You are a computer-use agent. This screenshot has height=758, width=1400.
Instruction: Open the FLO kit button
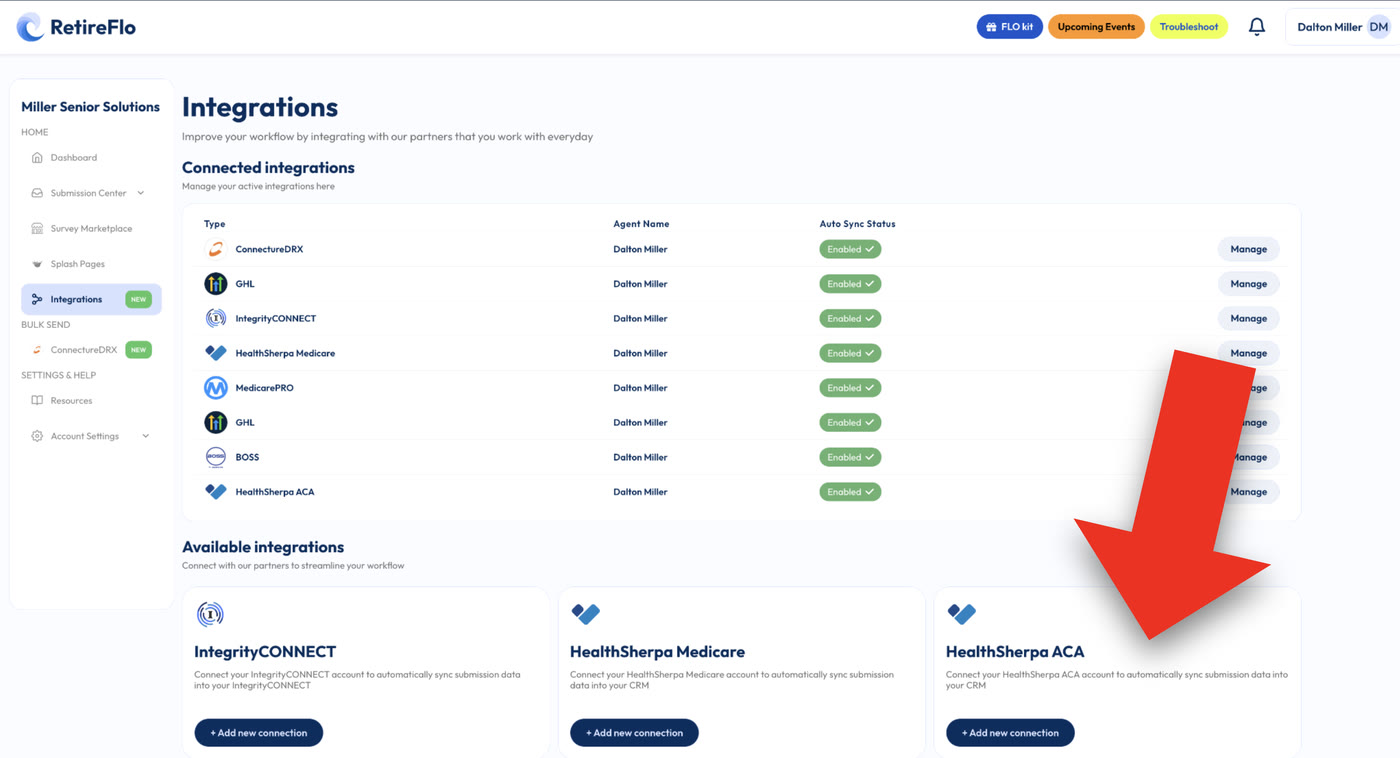point(1009,27)
